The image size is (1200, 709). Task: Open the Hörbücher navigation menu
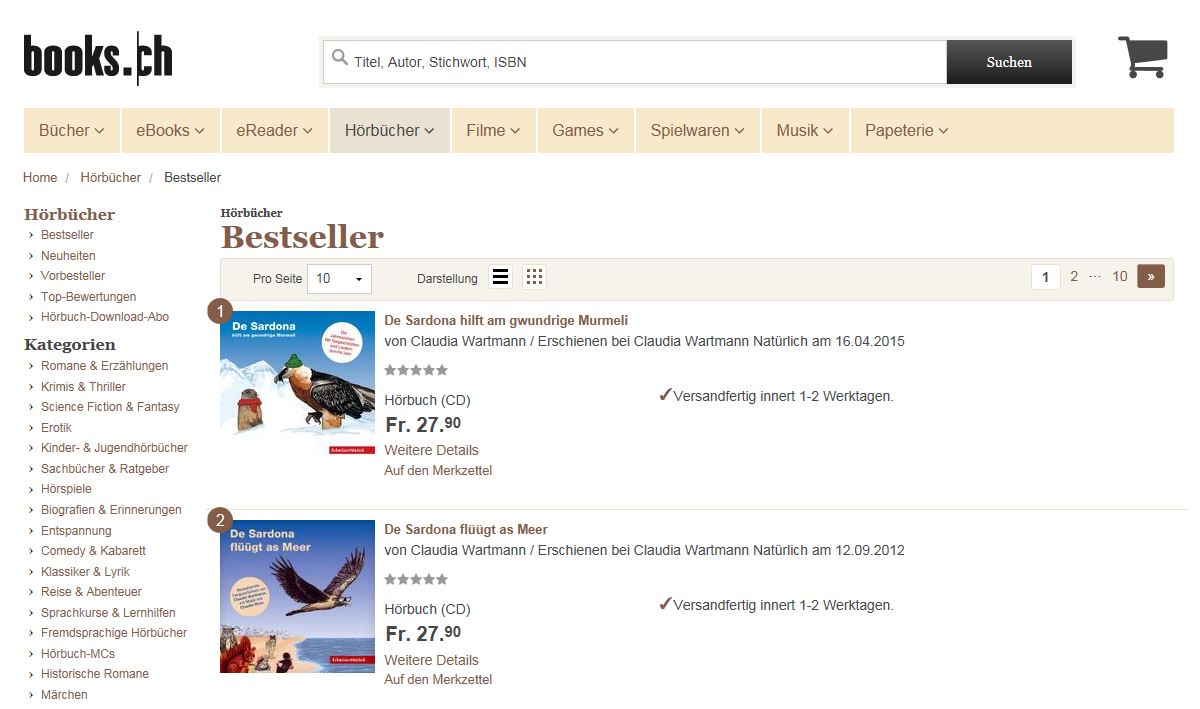390,130
